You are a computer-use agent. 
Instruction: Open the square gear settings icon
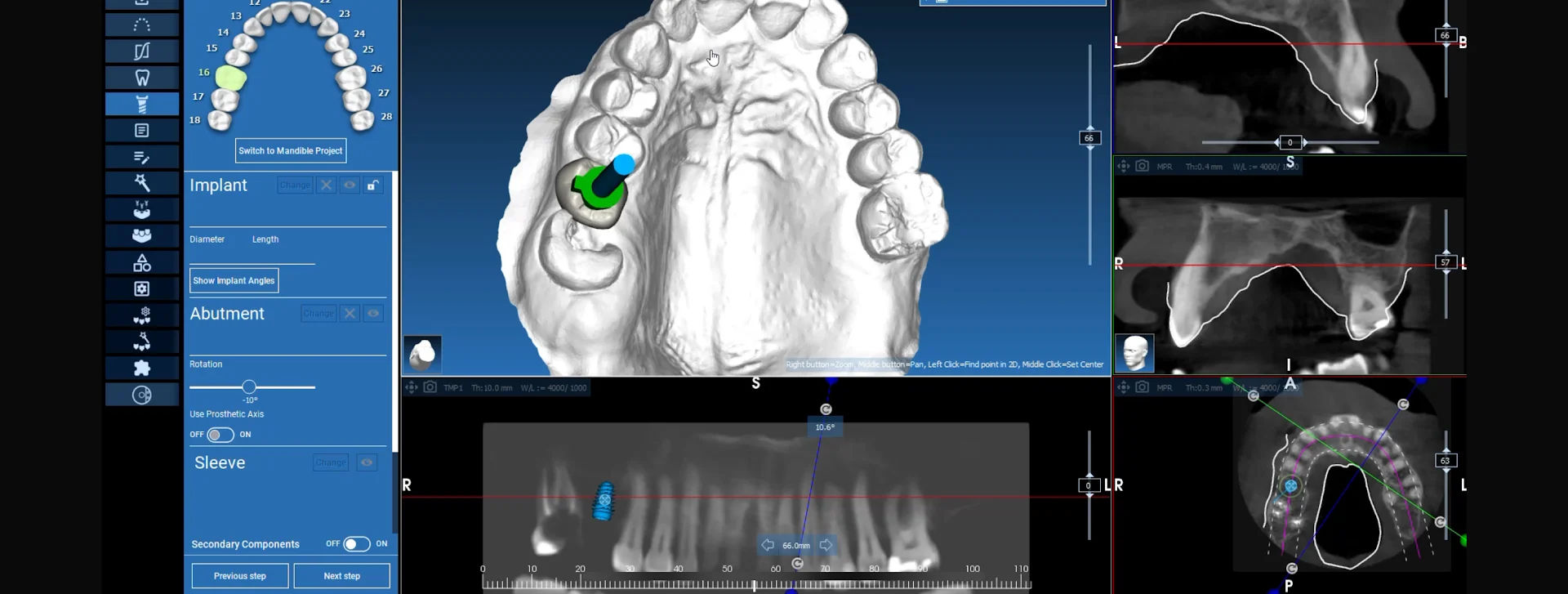click(142, 288)
